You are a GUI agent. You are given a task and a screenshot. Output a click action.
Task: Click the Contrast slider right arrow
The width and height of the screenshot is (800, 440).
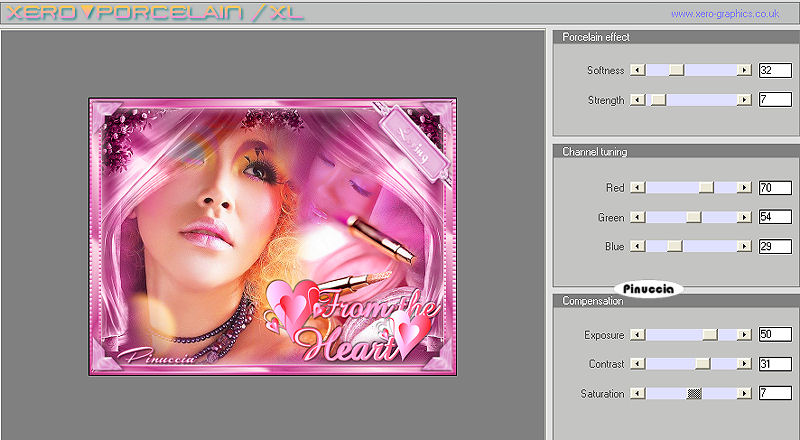pos(744,363)
